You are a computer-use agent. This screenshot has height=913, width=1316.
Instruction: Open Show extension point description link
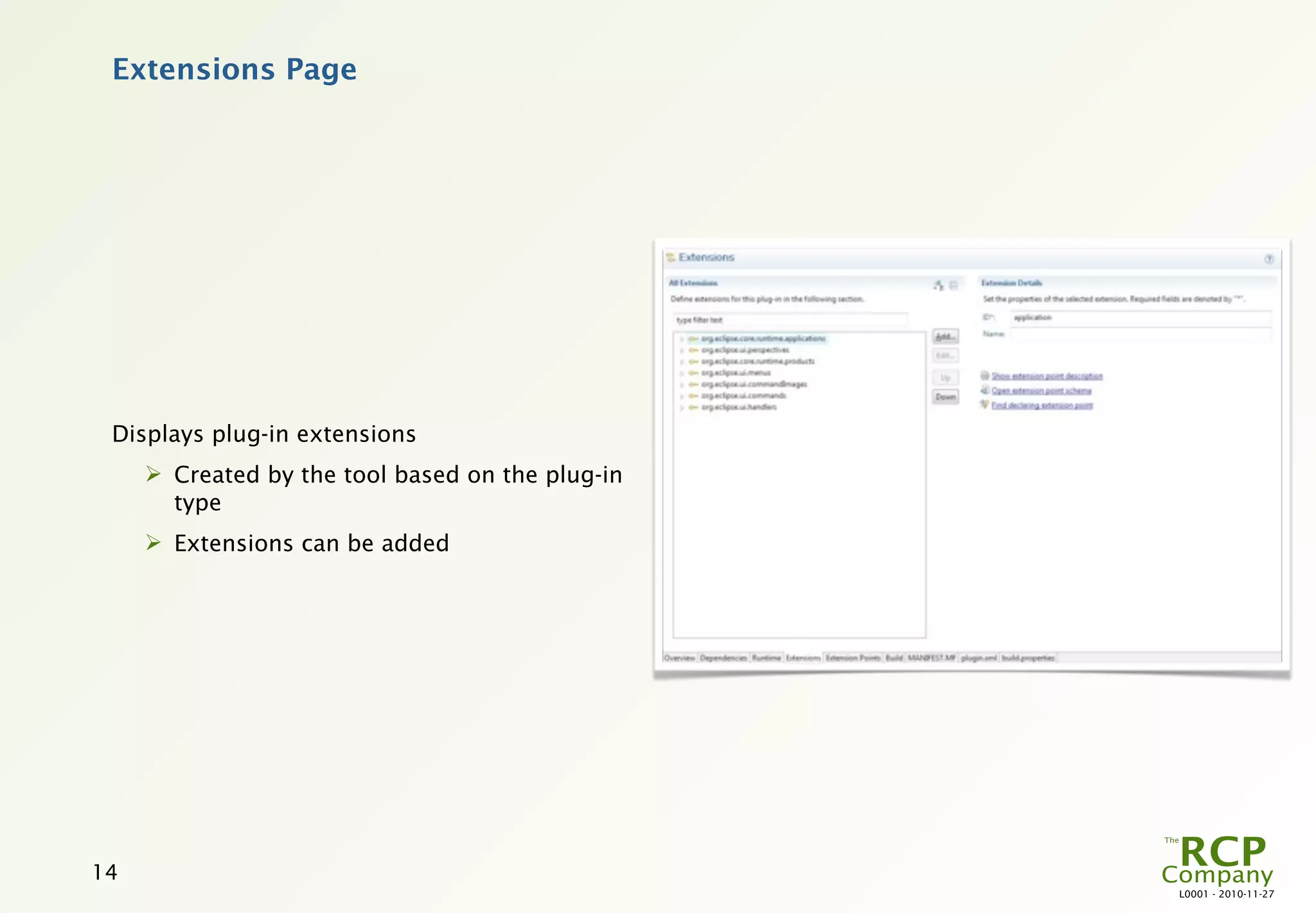pyautogui.click(x=1047, y=376)
